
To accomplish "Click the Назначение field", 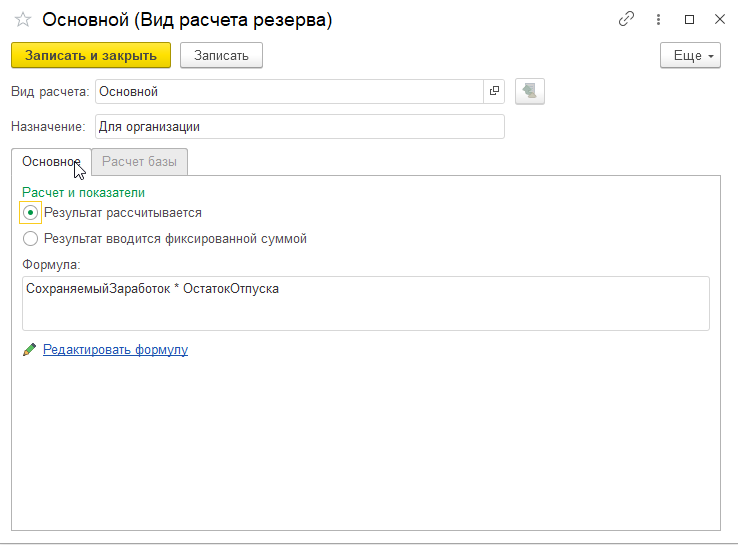I will coord(300,127).
